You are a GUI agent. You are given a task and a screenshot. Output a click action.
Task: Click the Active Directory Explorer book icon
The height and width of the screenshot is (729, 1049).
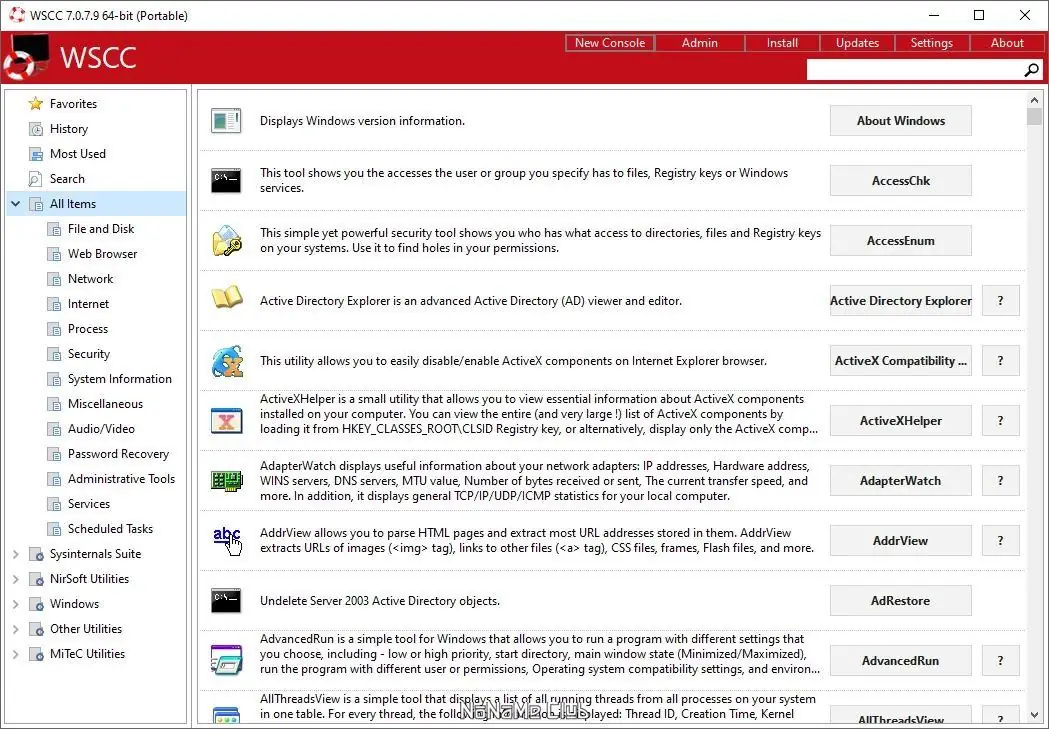[x=227, y=299]
